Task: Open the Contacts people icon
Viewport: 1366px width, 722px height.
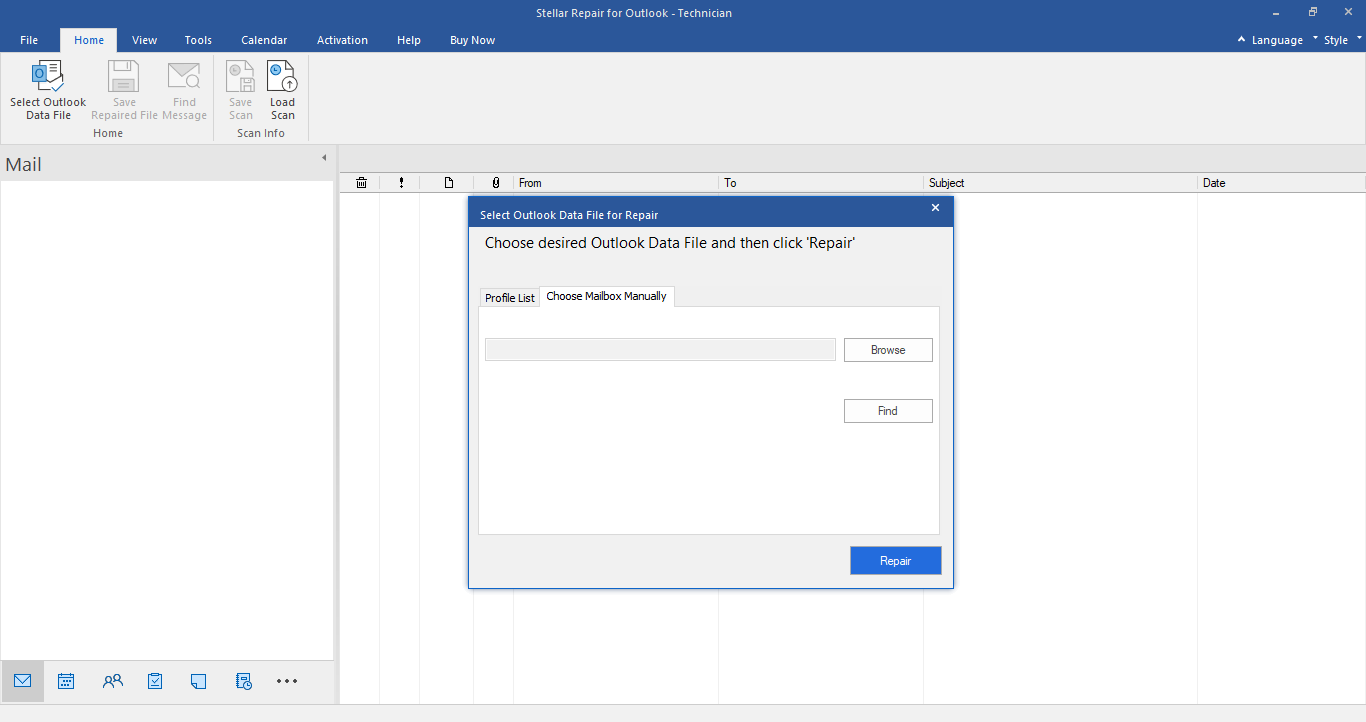Action: coord(113,681)
